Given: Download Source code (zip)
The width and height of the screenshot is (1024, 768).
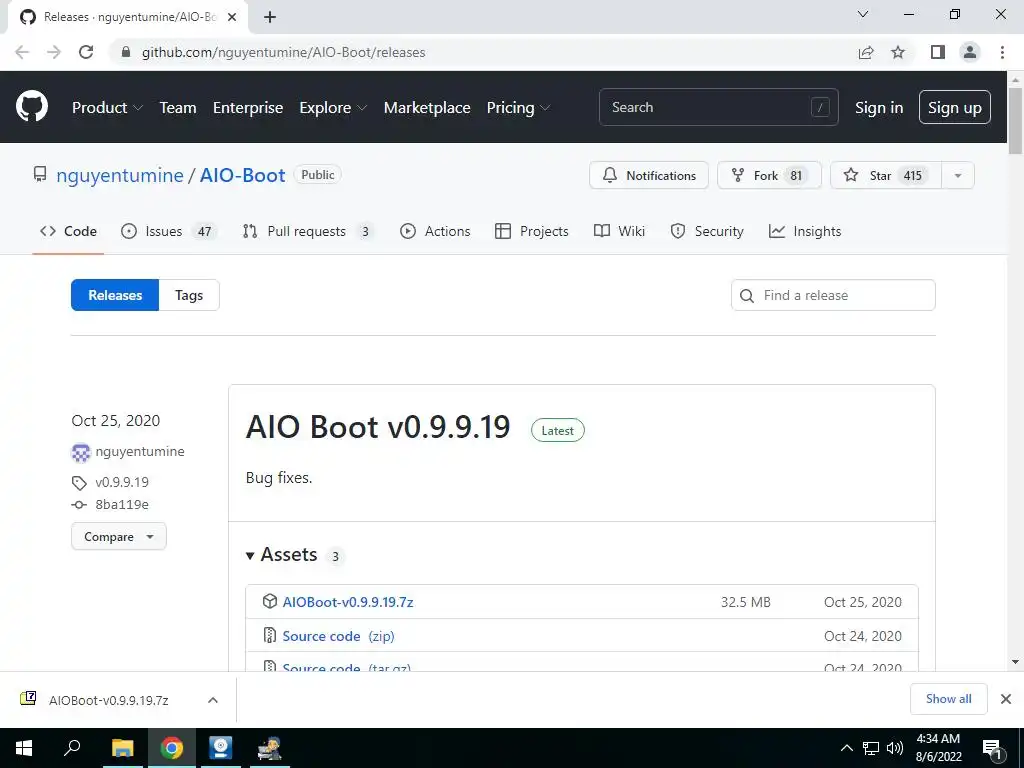Looking at the screenshot, I should [x=338, y=636].
